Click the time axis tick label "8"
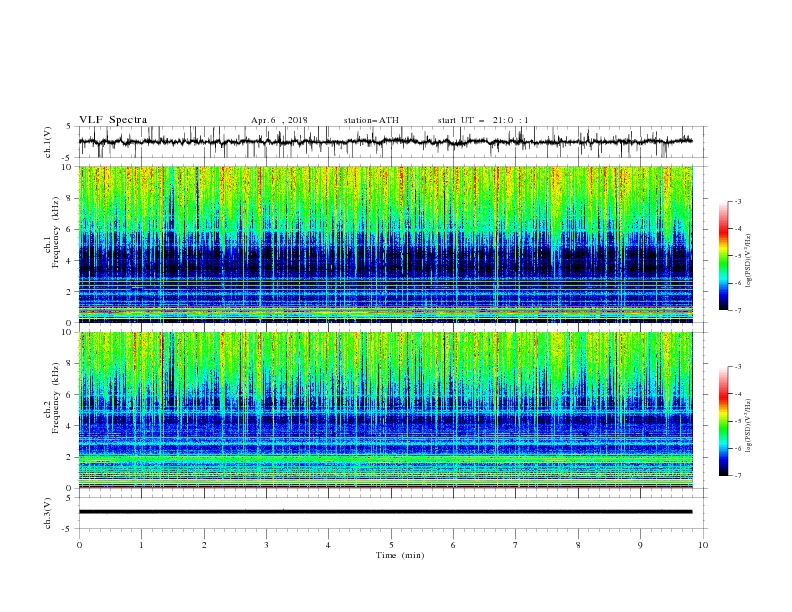792x612 pixels. tap(578, 545)
